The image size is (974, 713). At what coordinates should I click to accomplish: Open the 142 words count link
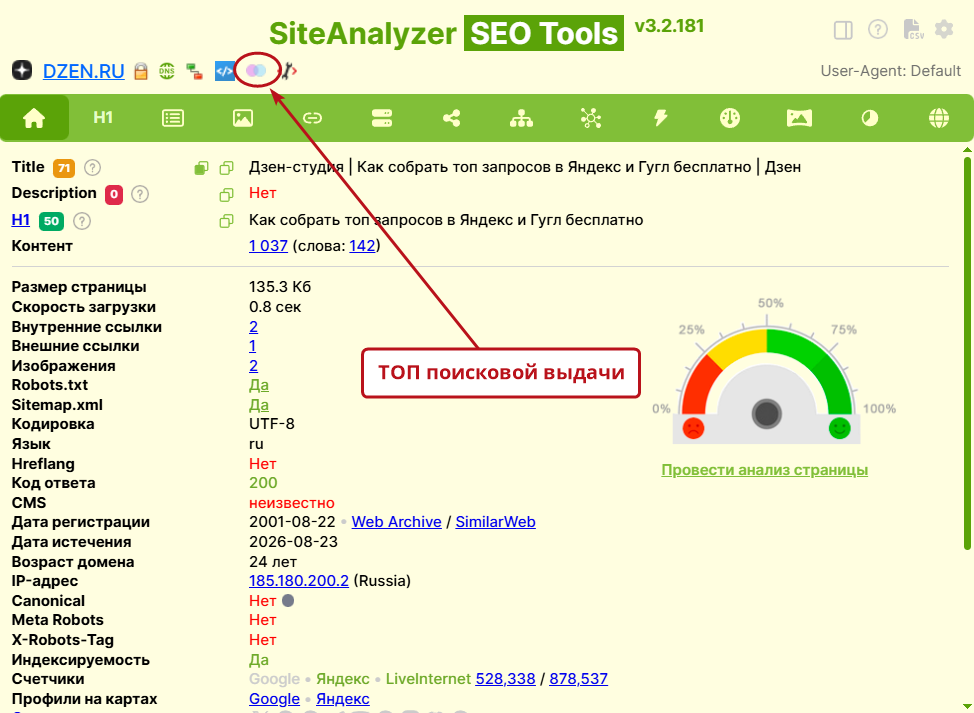tap(362, 246)
